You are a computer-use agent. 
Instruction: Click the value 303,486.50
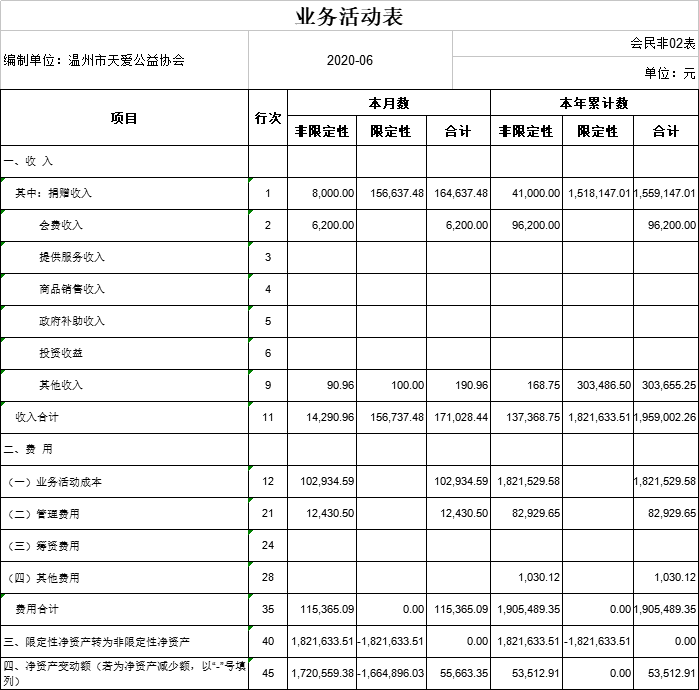(x=604, y=385)
